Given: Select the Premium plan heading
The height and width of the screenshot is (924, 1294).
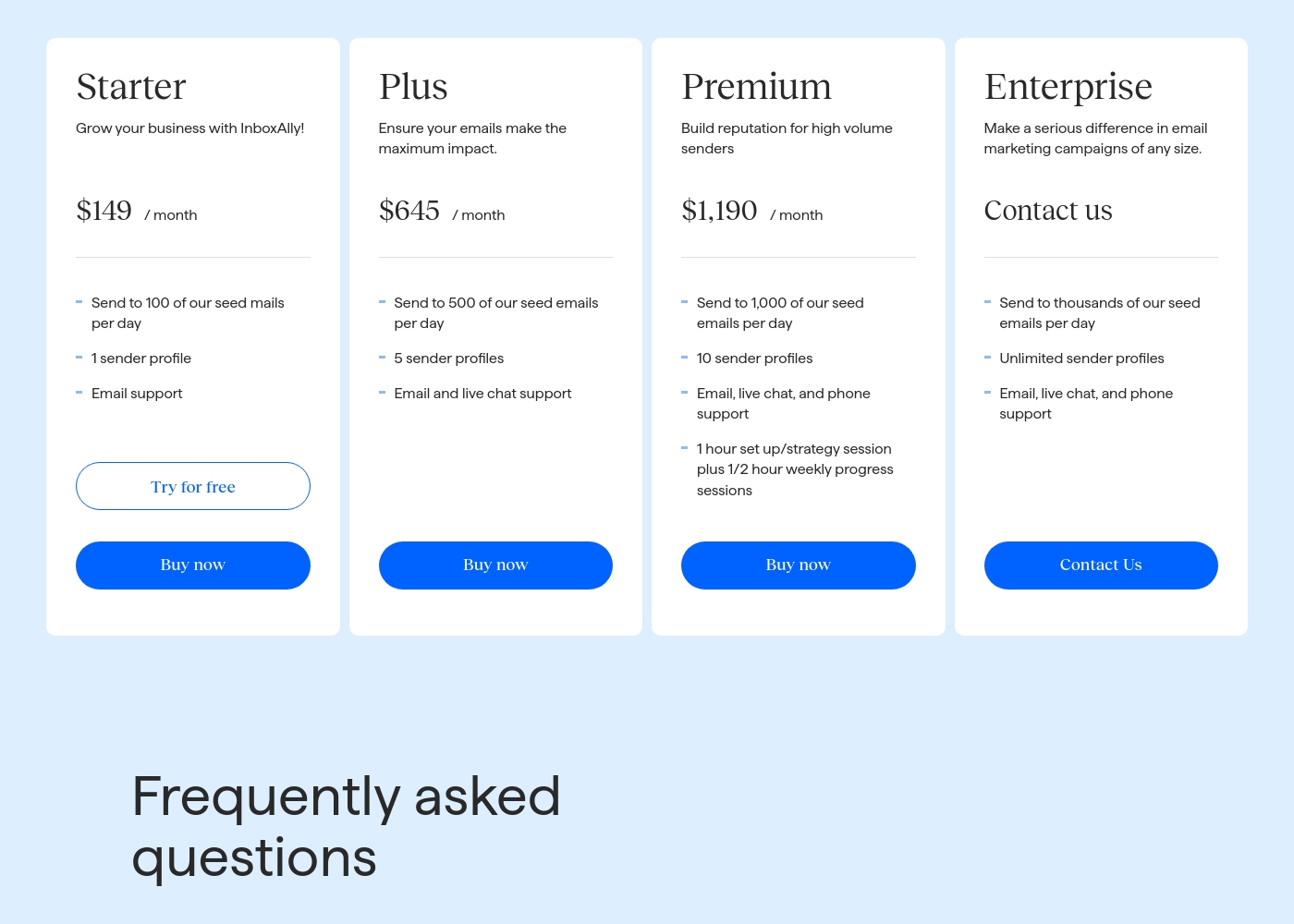Looking at the screenshot, I should pyautogui.click(x=756, y=87).
